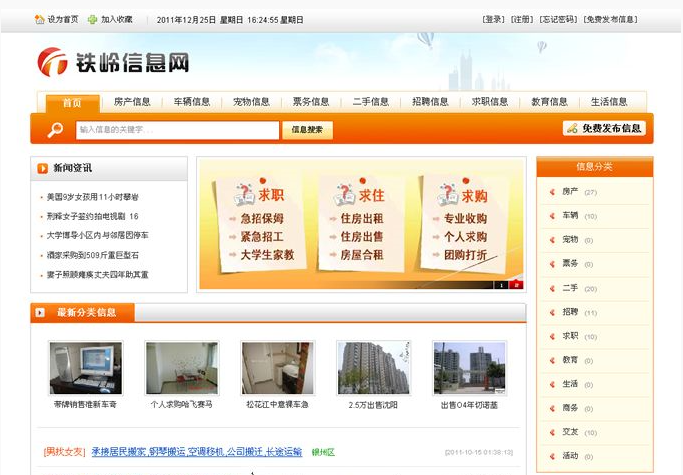Switch to the 车辆信息 tab

coord(192,102)
